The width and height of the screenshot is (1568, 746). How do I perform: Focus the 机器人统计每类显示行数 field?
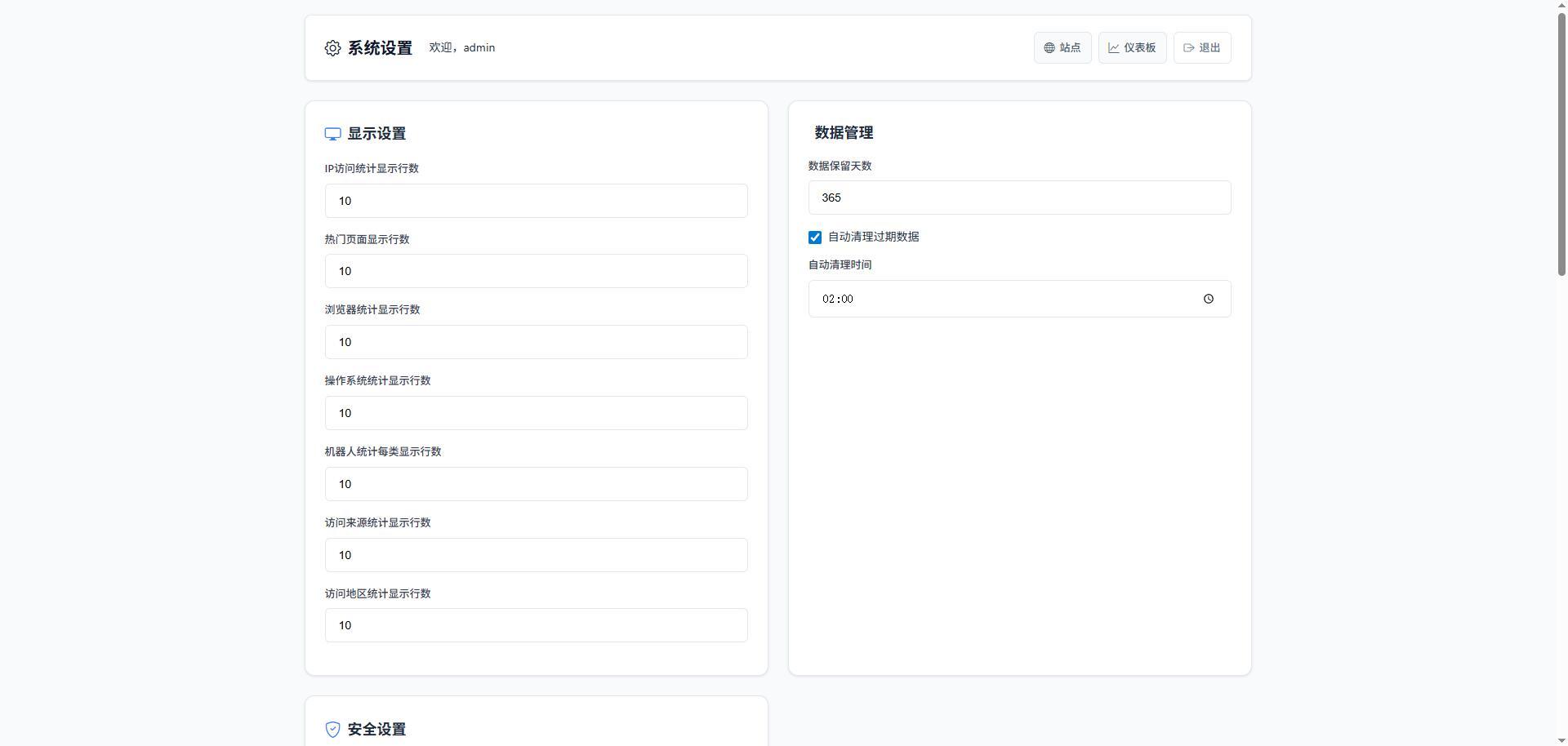pos(536,484)
